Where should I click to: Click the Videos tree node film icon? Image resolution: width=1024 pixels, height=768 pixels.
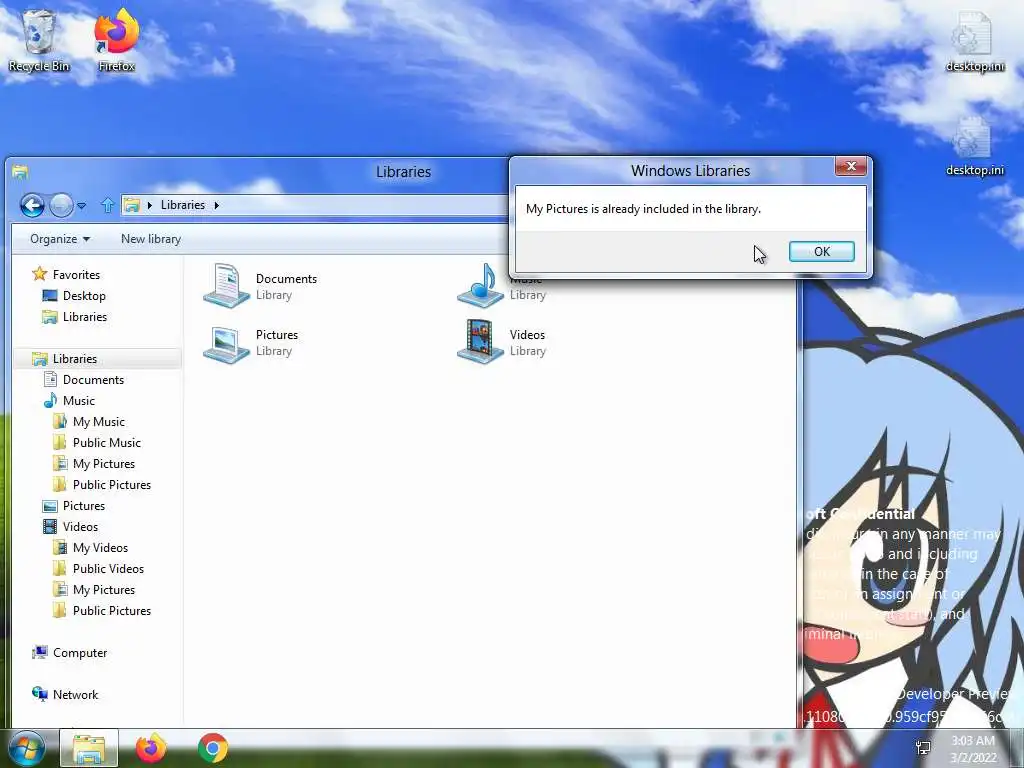50,526
